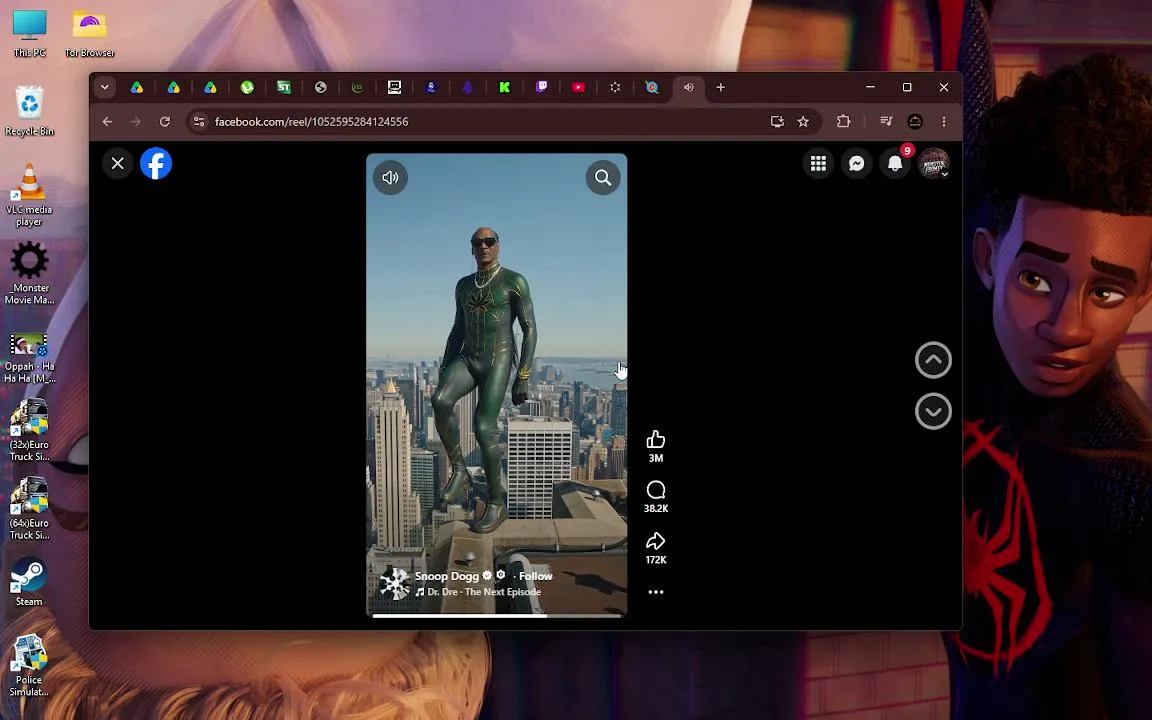
Task: Open a new tab with plus button
Action: 721,87
